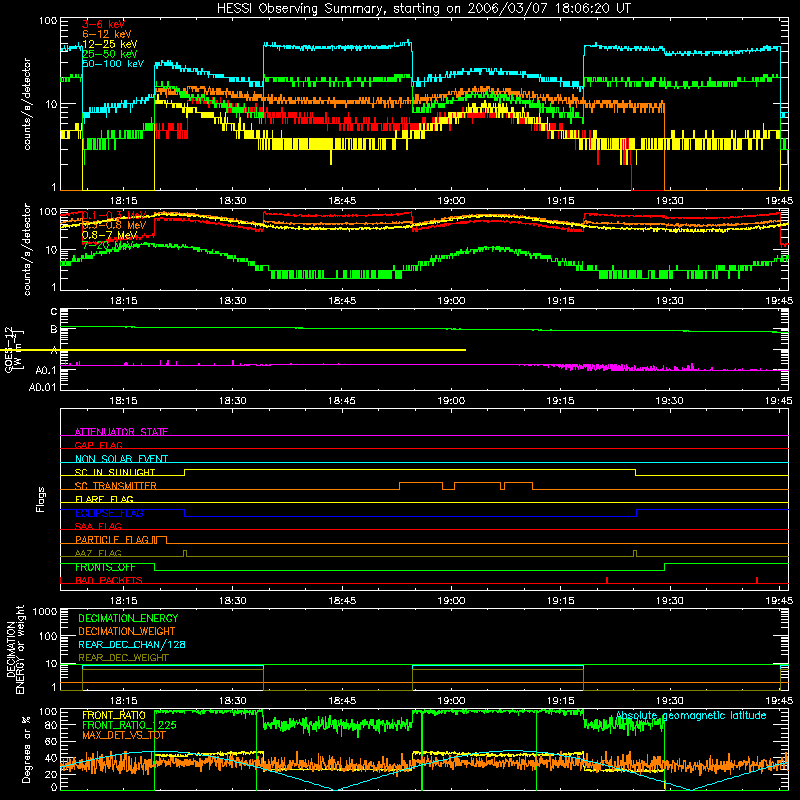Click the Degrees or % axis title
The image size is (800, 800).
(x=26, y=749)
